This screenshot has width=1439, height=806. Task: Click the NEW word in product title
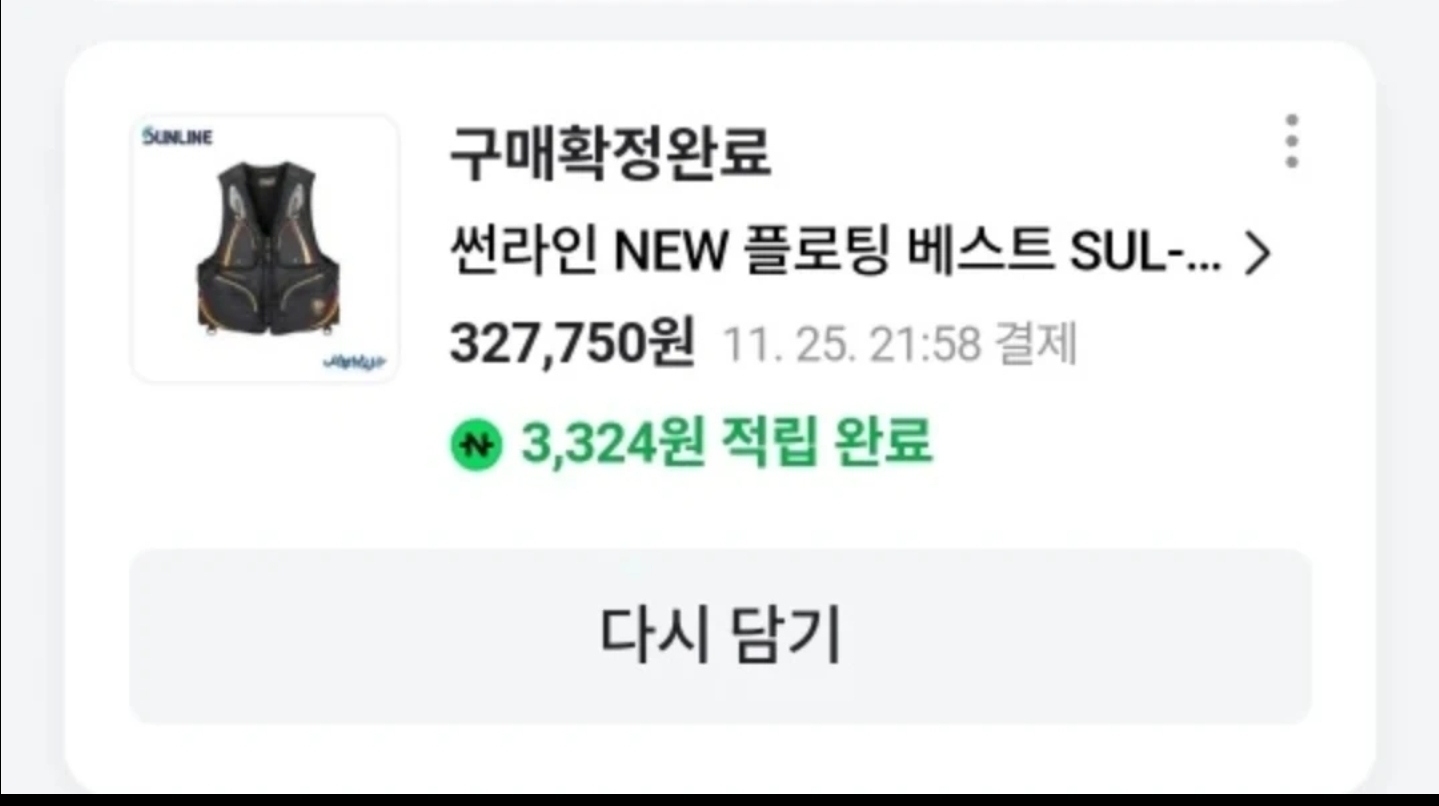pos(669,255)
